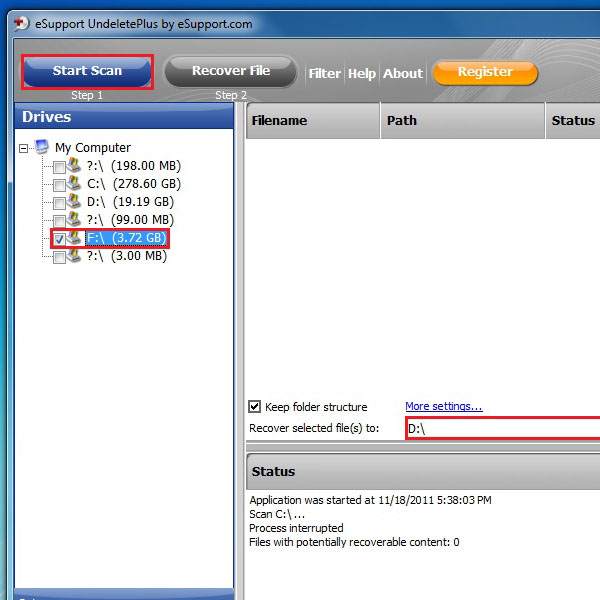600x600 pixels.
Task: Open the Help menu
Action: [362, 73]
